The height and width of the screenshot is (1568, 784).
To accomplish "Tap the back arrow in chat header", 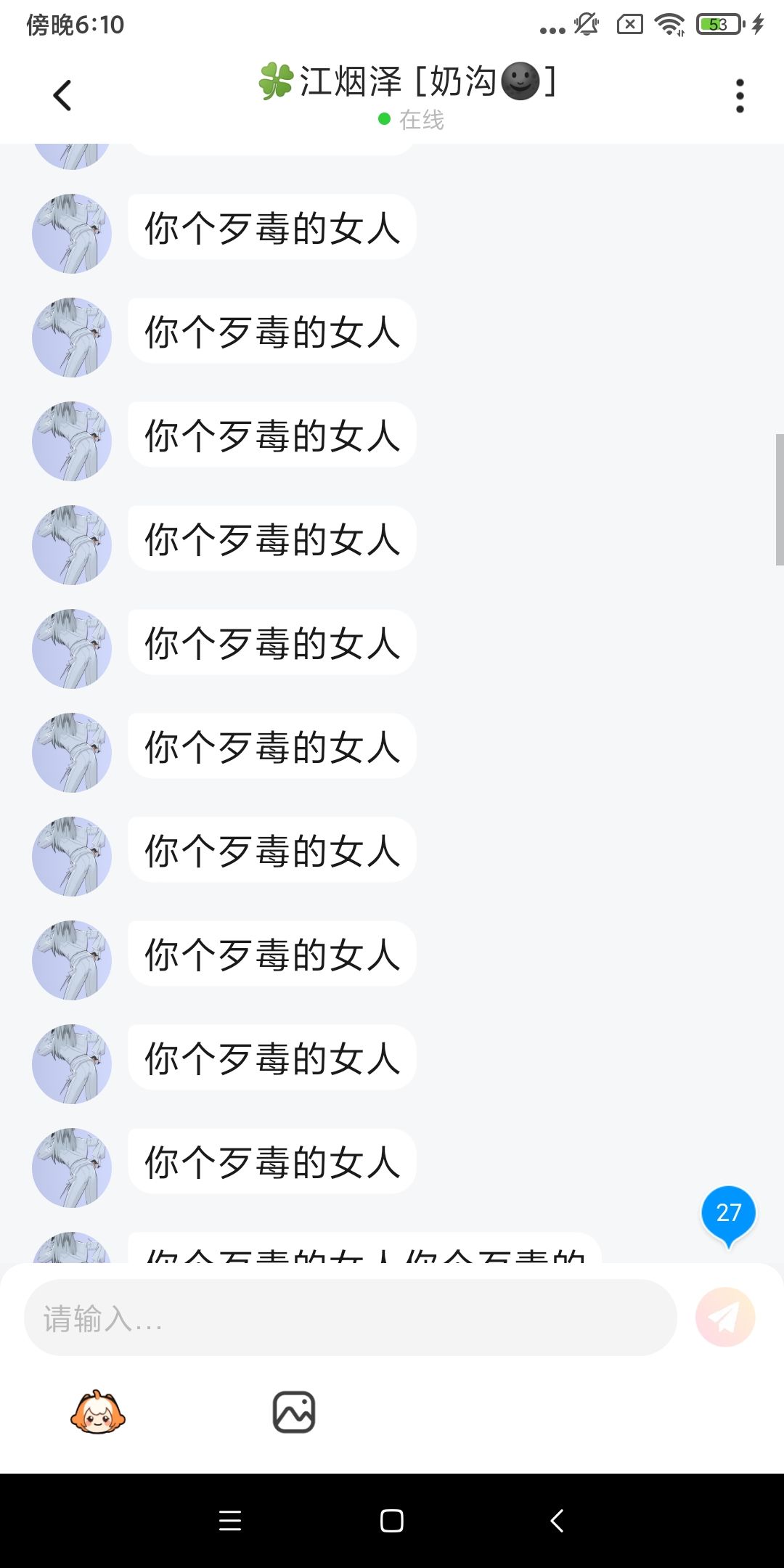I will tap(62, 95).
